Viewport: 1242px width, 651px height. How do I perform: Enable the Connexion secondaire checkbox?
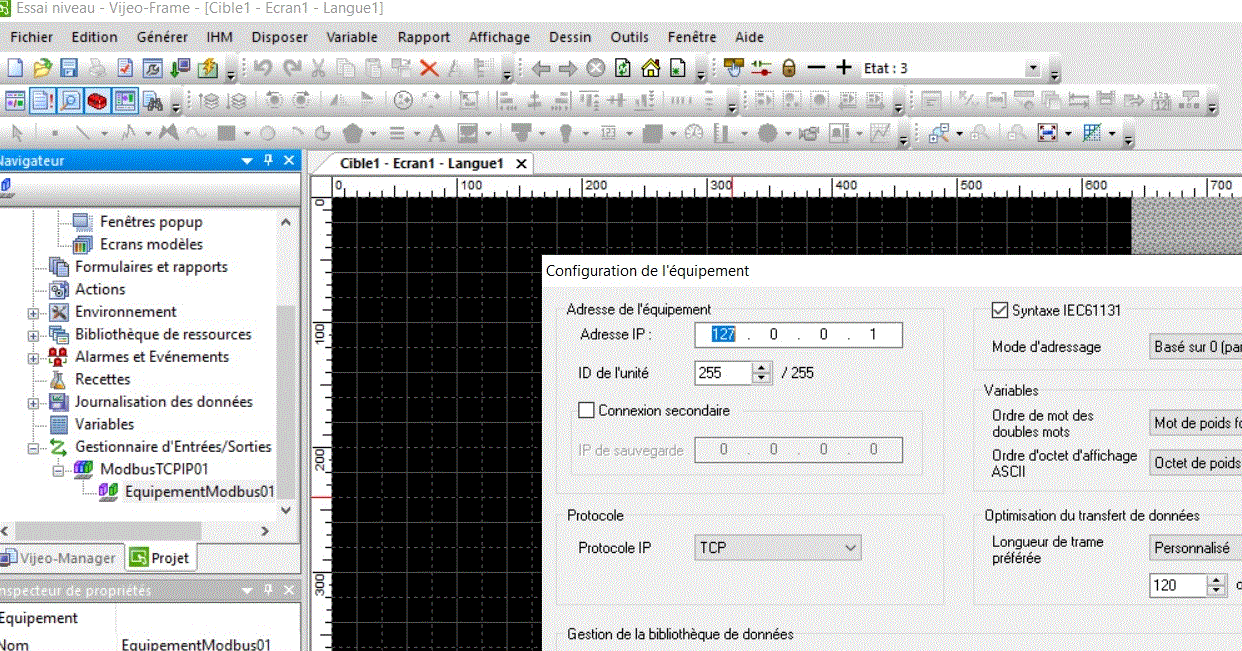pyautogui.click(x=587, y=410)
